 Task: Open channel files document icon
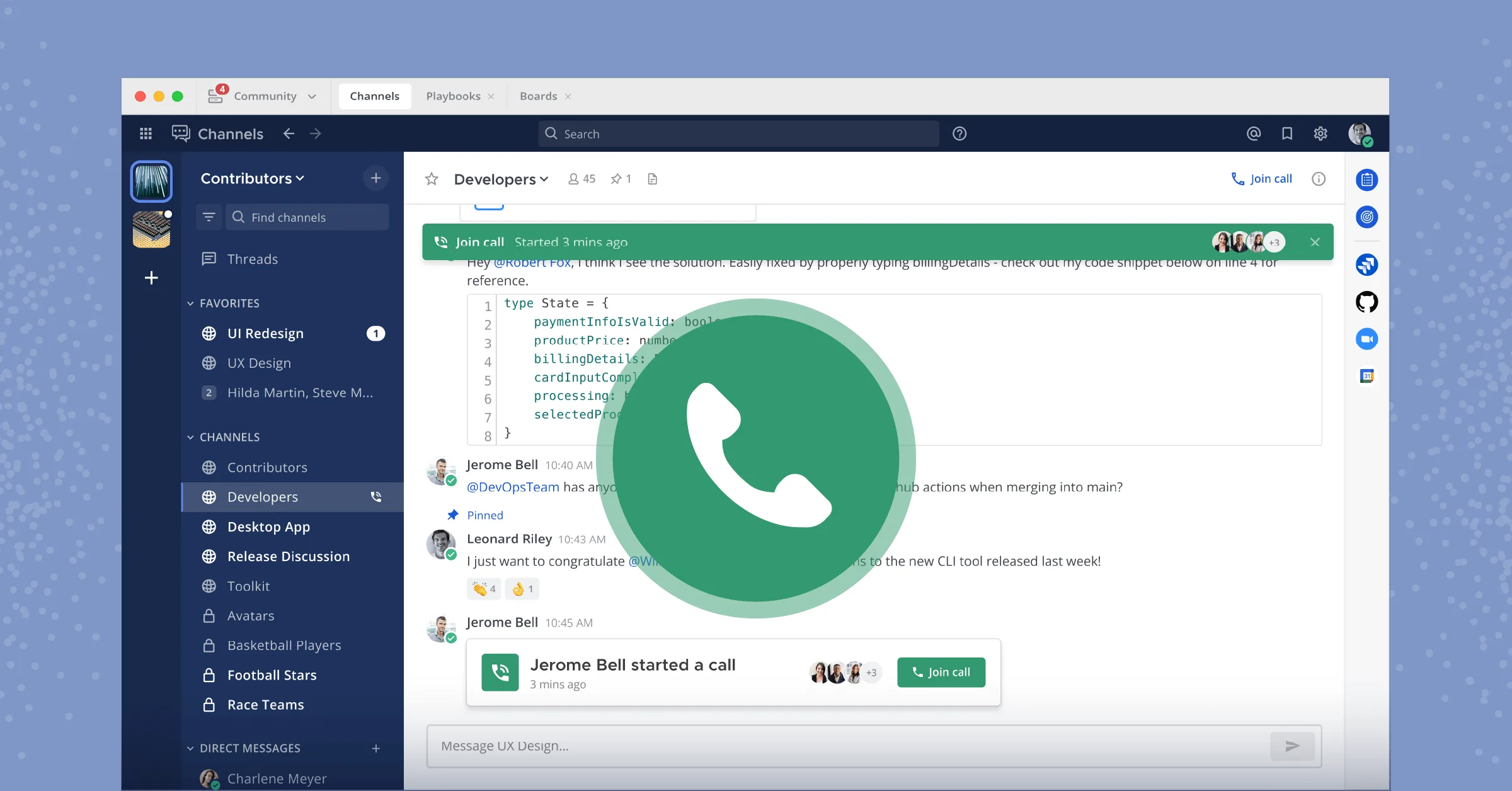[x=653, y=179]
